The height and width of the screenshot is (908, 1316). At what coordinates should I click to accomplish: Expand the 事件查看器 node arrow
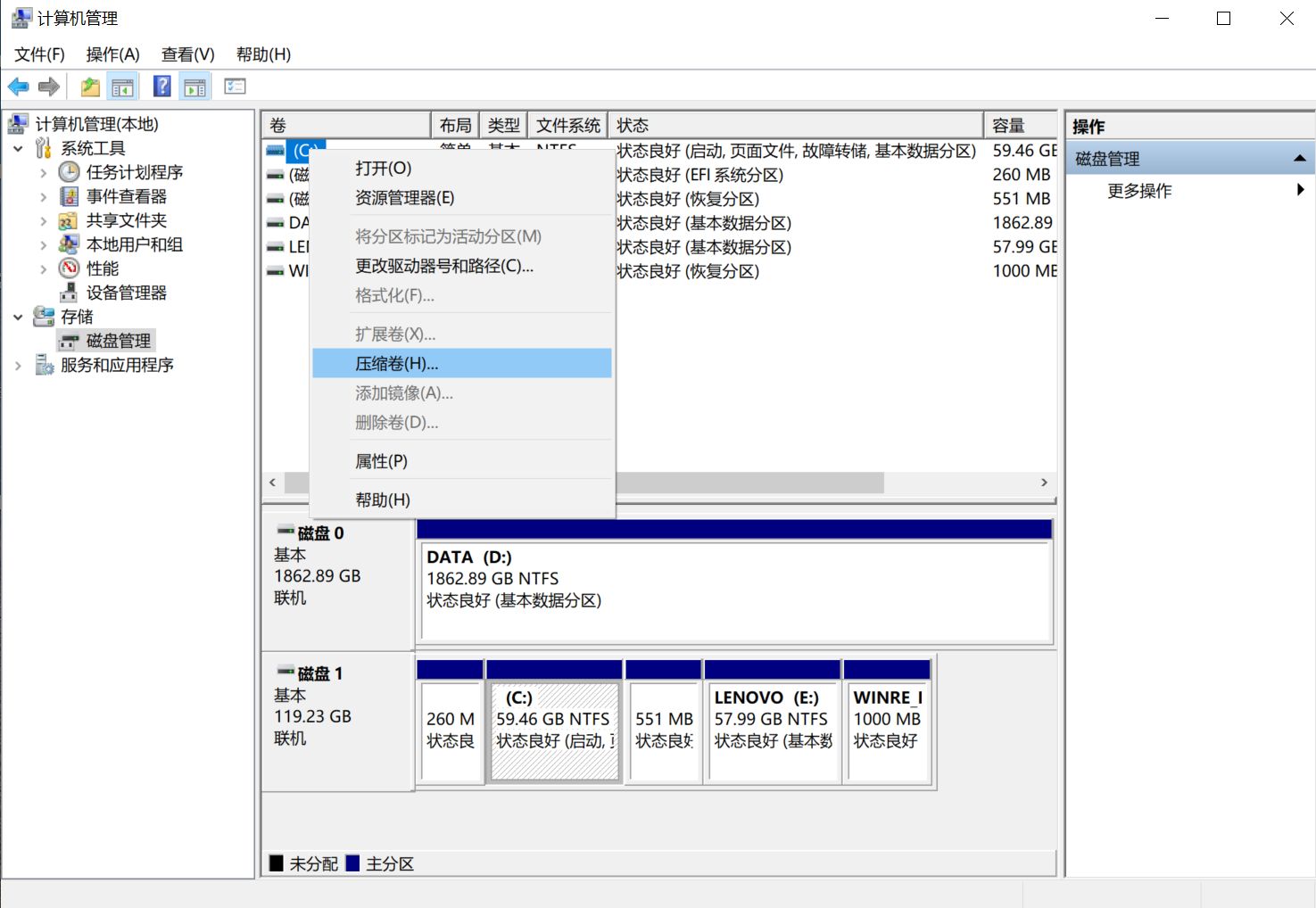tap(43, 196)
